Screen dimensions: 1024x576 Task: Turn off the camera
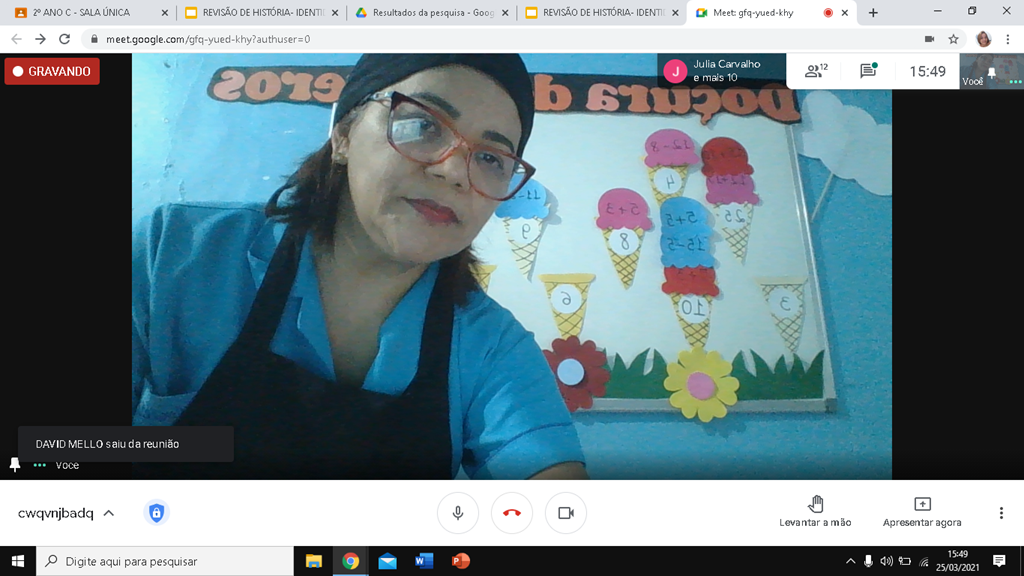tap(566, 513)
